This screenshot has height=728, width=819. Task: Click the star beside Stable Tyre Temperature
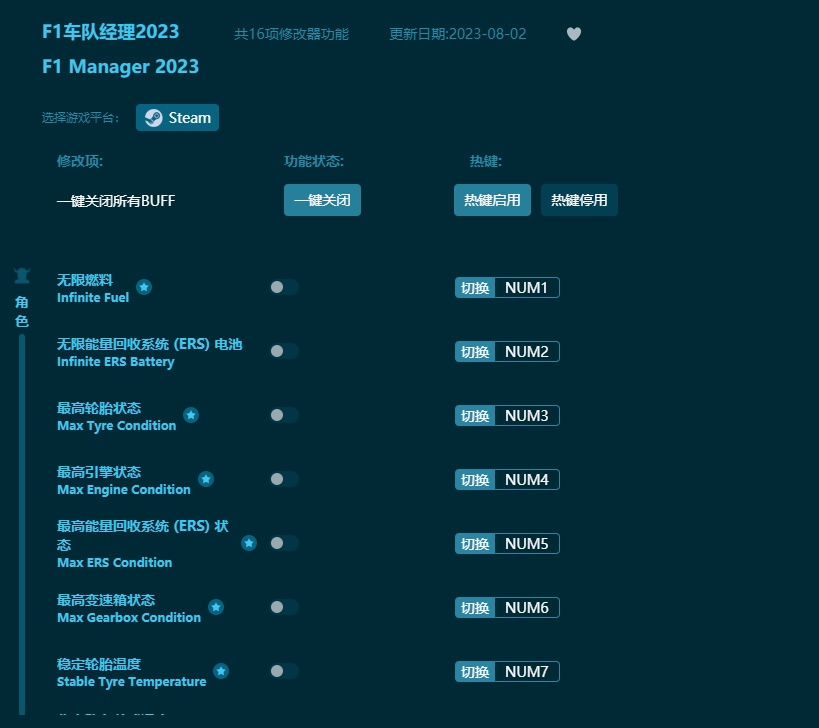point(221,670)
